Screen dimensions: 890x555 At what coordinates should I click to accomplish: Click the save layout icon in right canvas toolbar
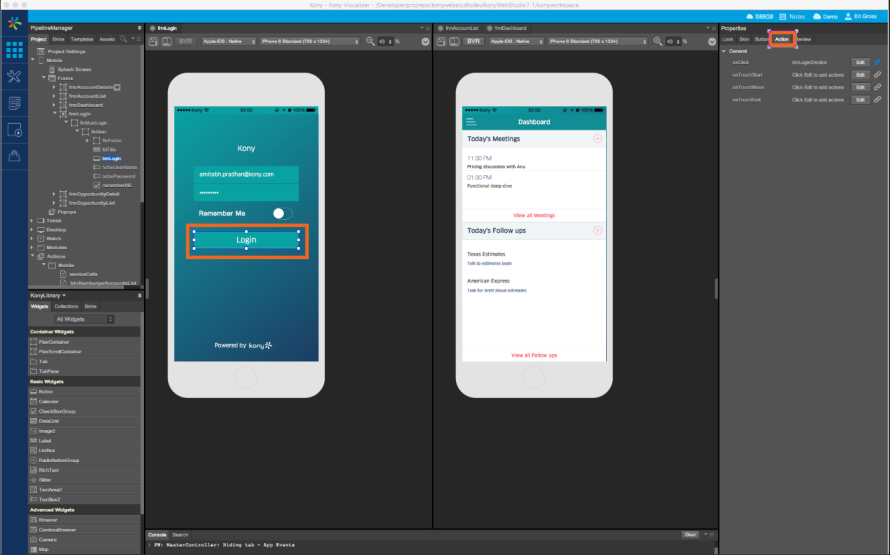[x=442, y=41]
